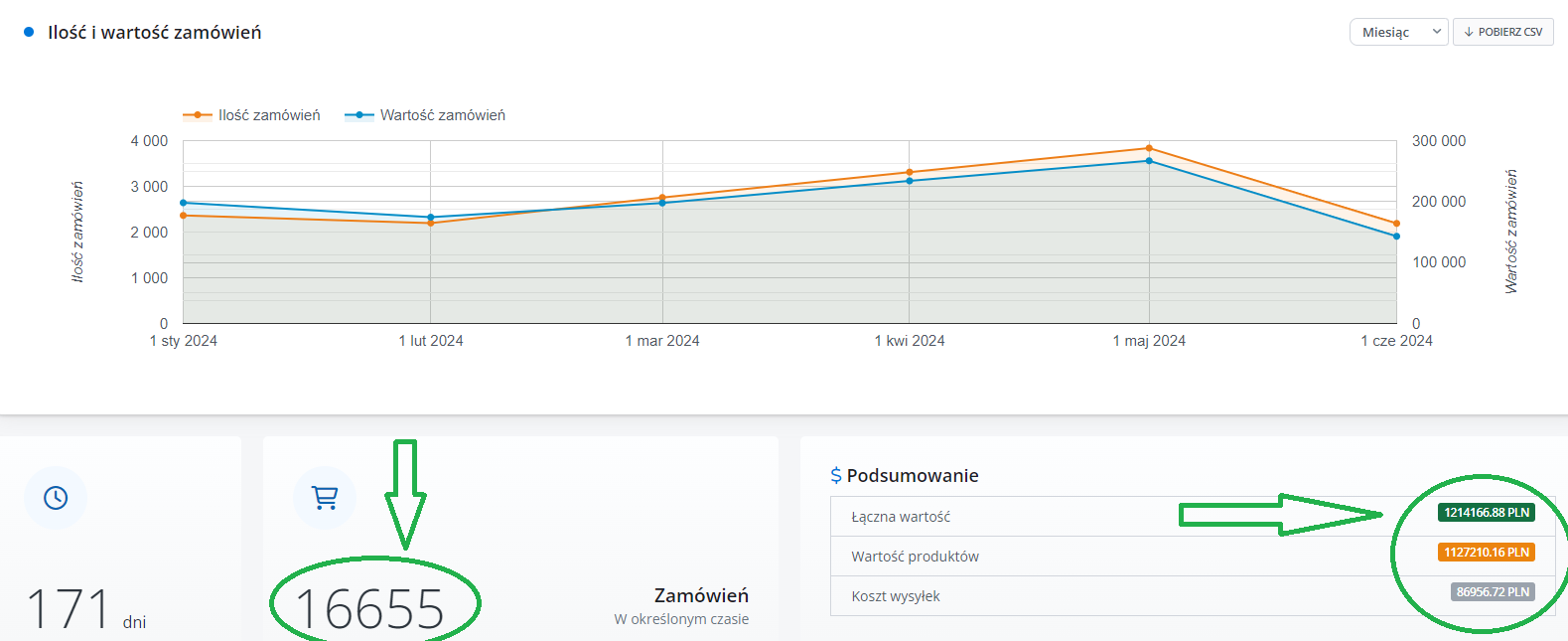Screen dimensions: 1568x641
Task: Click the orange data point for May 2024
Action: pos(1149,149)
